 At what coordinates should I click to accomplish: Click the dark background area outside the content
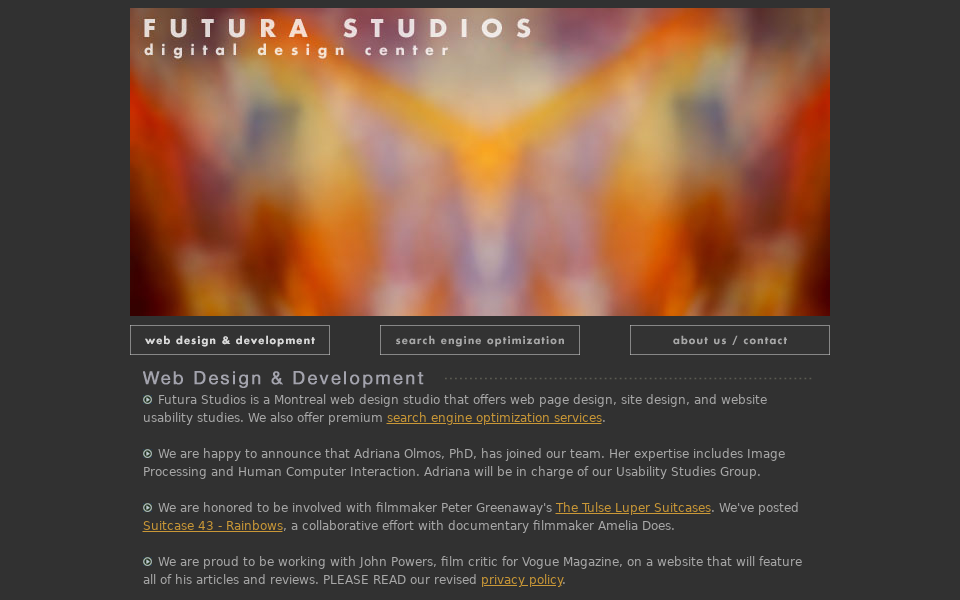[x=60, y=300]
